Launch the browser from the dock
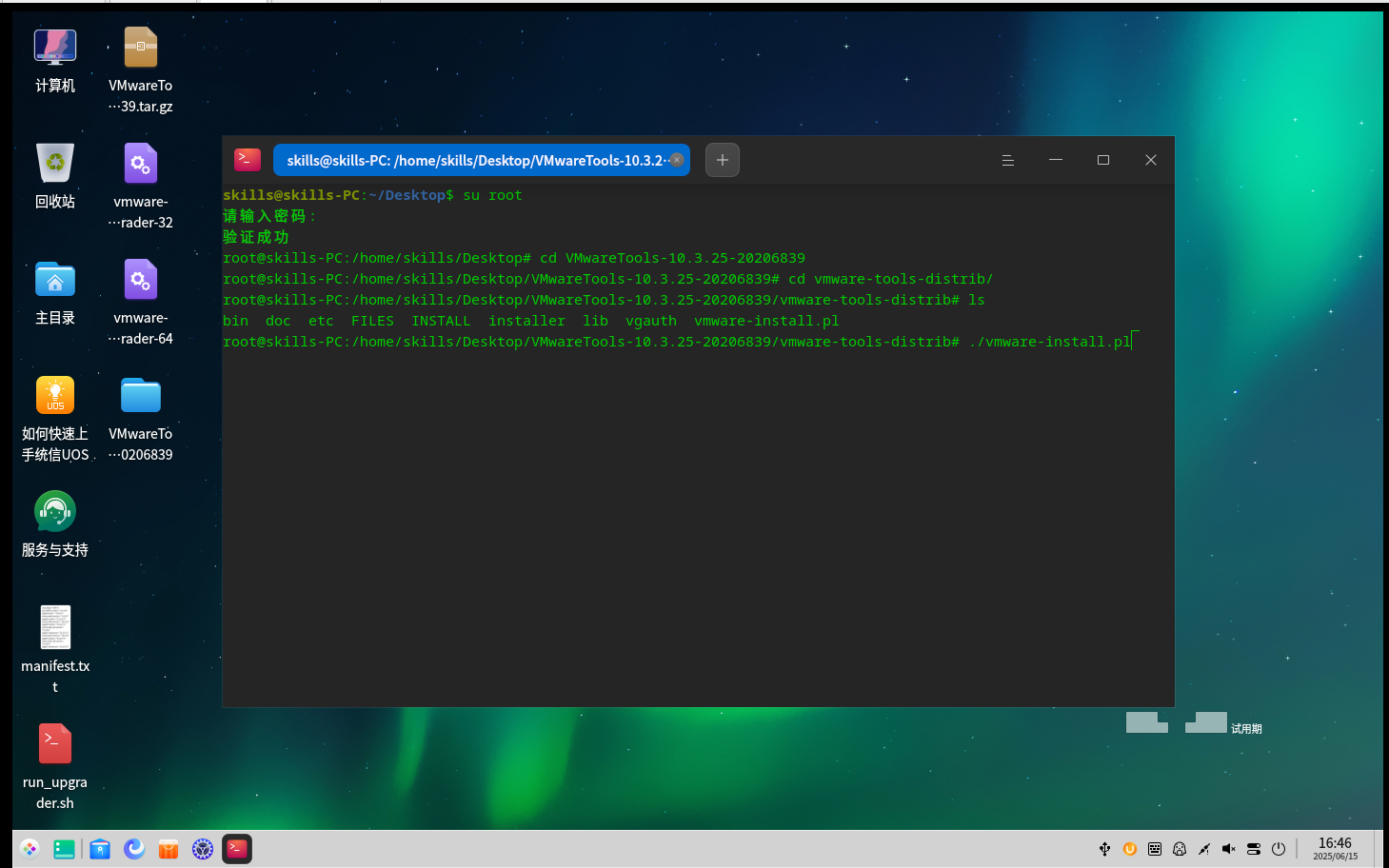This screenshot has width=1389, height=868. pyautogui.click(x=133, y=848)
